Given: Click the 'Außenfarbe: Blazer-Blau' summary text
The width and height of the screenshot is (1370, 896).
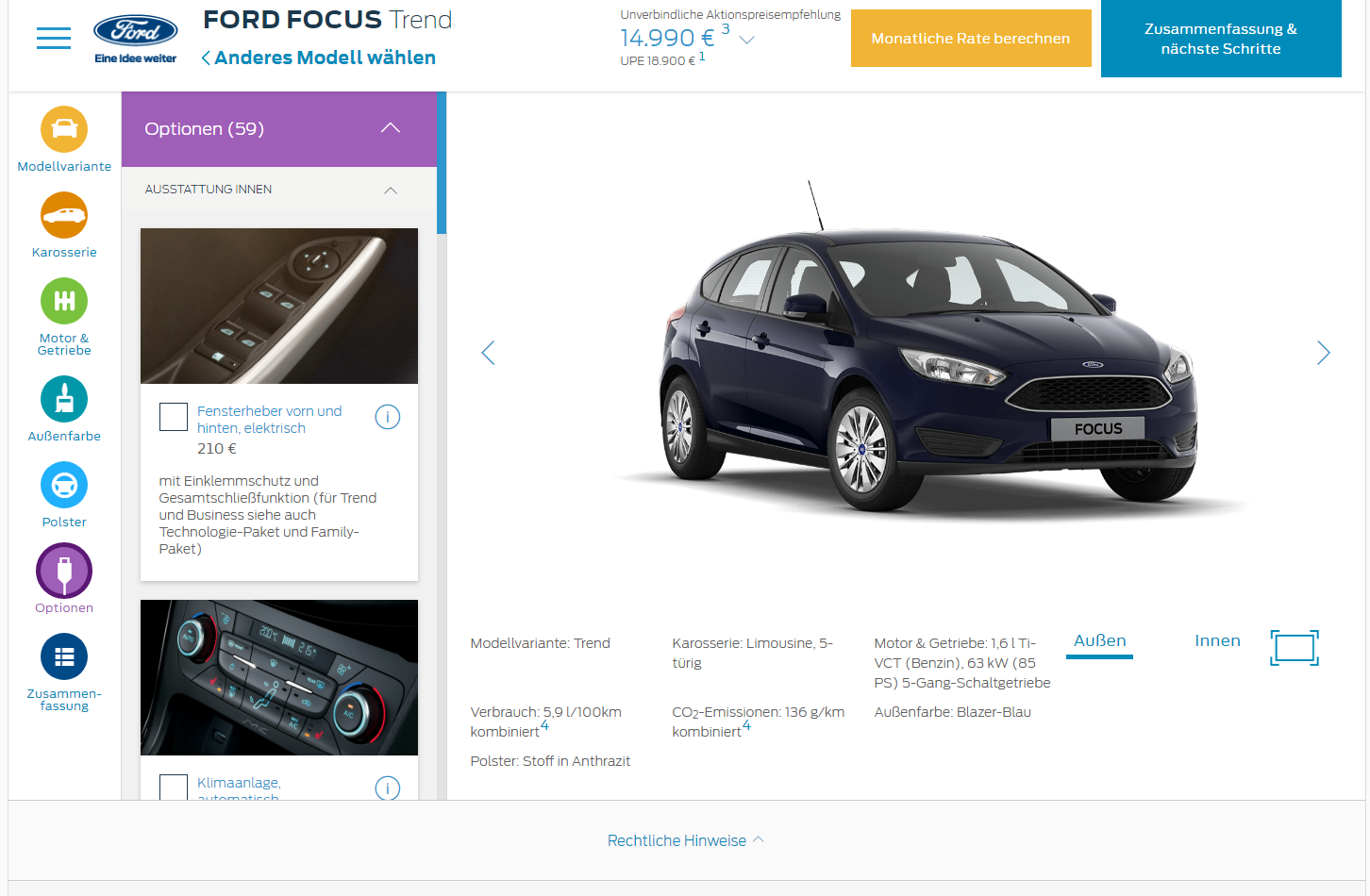Looking at the screenshot, I should [x=953, y=712].
